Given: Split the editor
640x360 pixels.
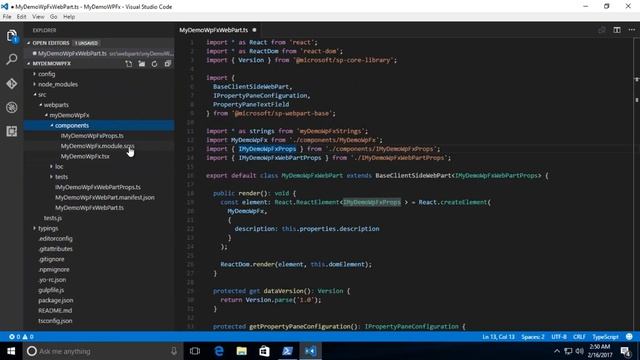Looking at the screenshot, I should 617,30.
